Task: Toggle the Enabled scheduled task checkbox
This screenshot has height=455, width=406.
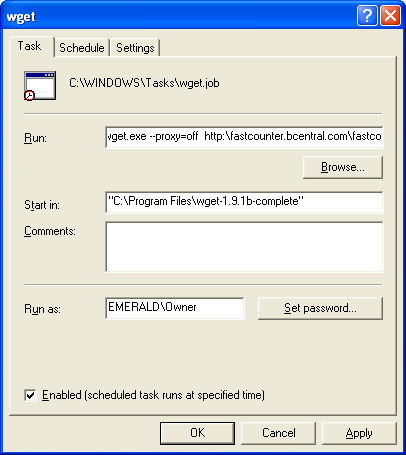Action: pyautogui.click(x=30, y=395)
